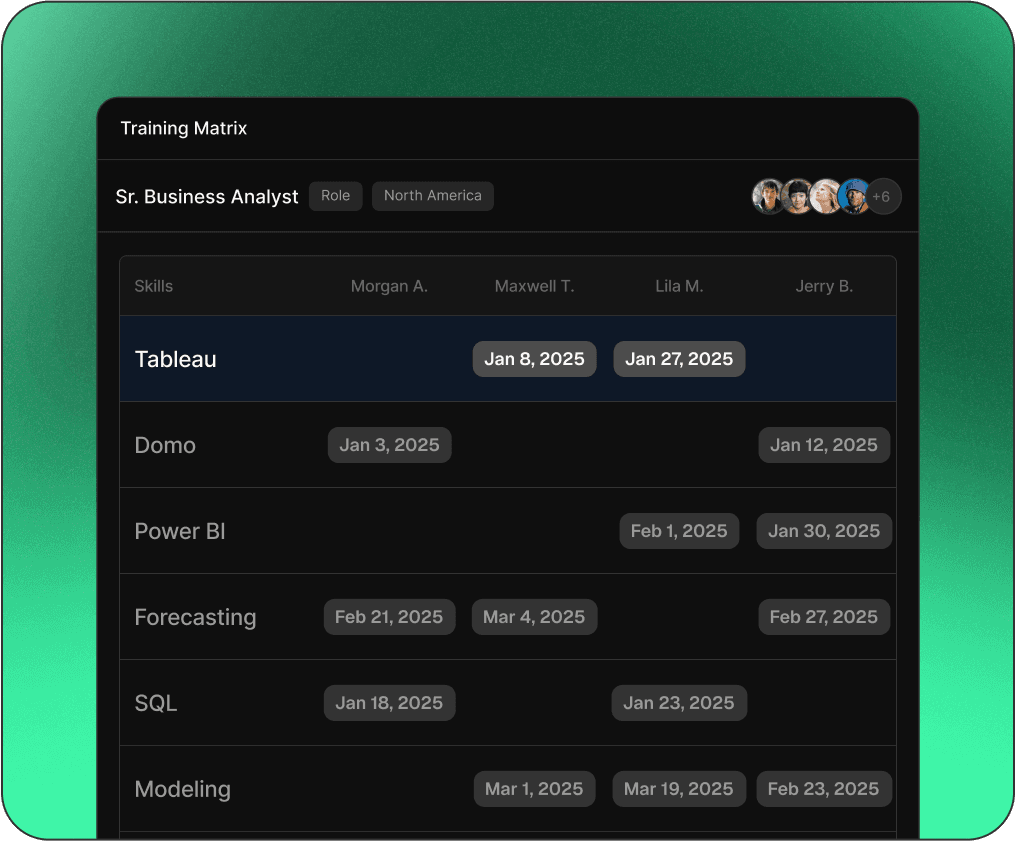This screenshot has height=841, width=1015.
Task: Click the Morgan A. column header
Action: (x=389, y=286)
